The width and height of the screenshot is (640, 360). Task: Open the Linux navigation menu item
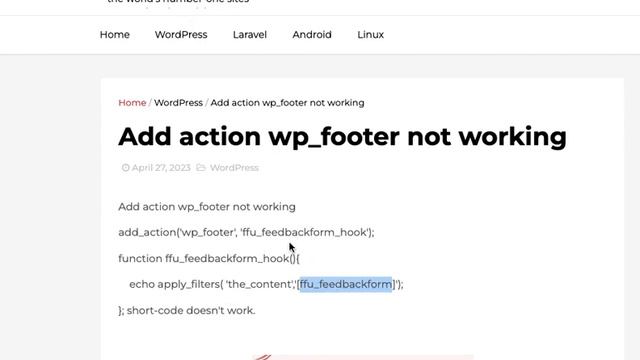[x=371, y=35]
